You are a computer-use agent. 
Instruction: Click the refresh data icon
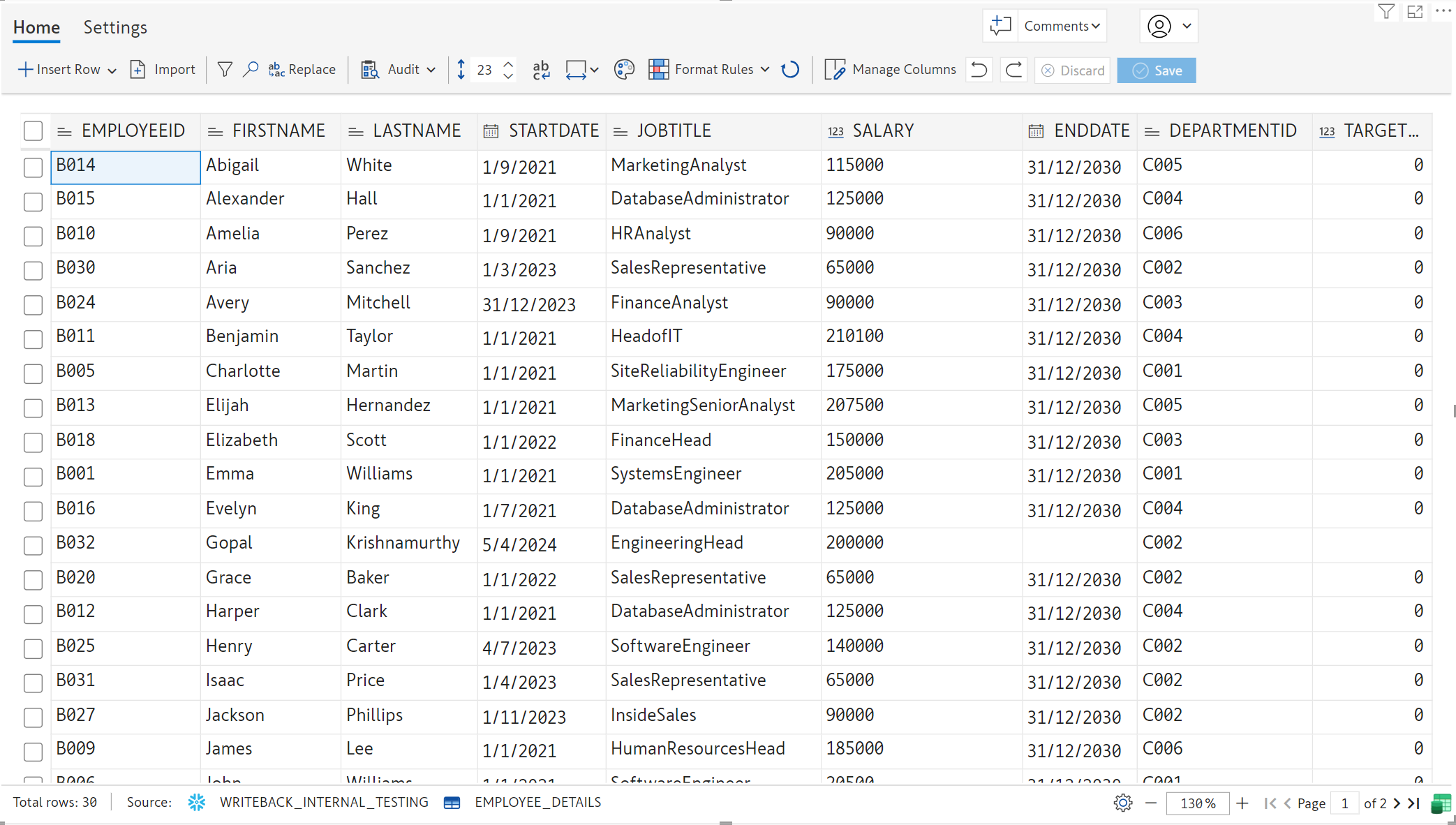(x=790, y=70)
